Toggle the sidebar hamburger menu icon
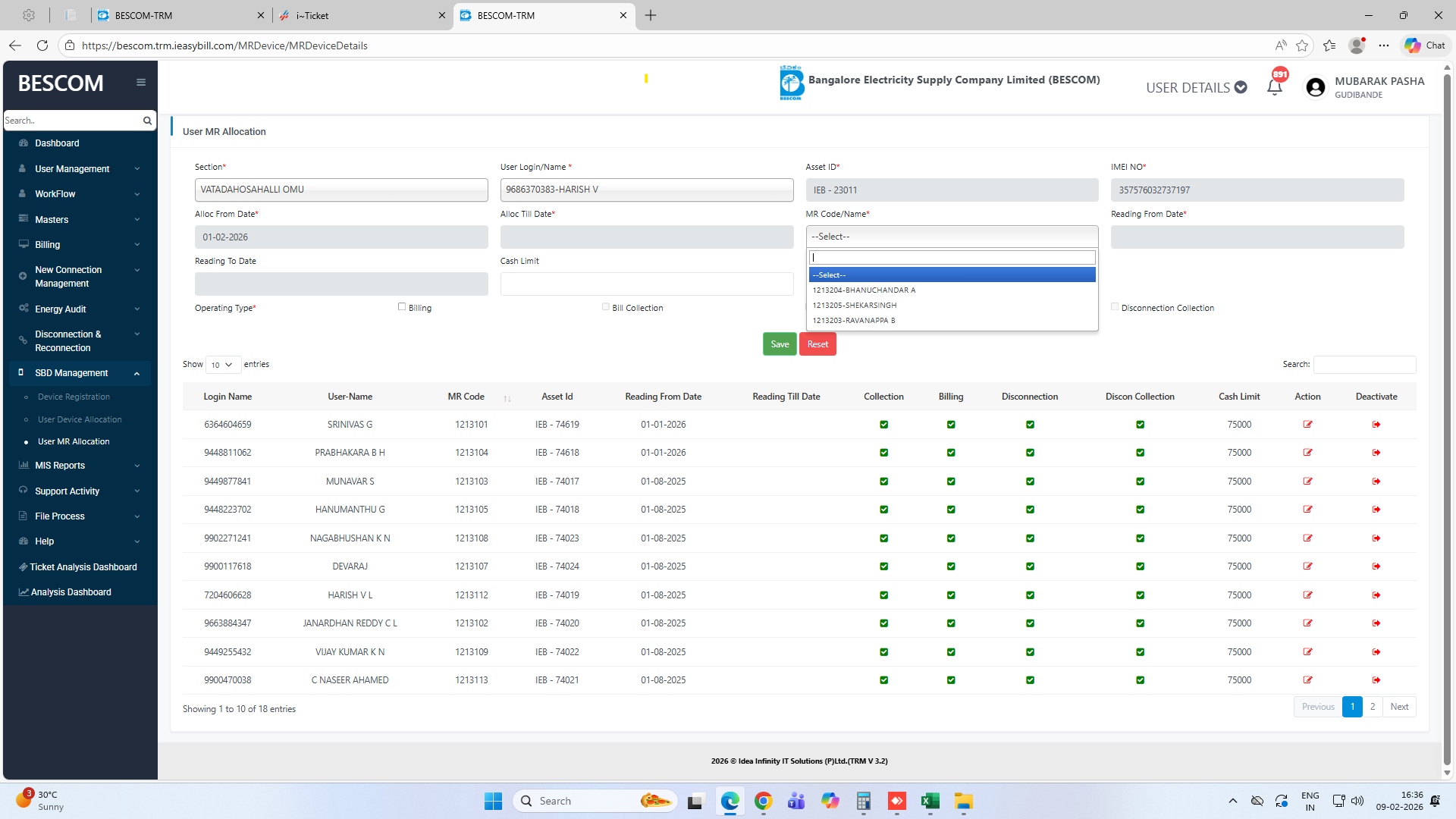 [141, 83]
